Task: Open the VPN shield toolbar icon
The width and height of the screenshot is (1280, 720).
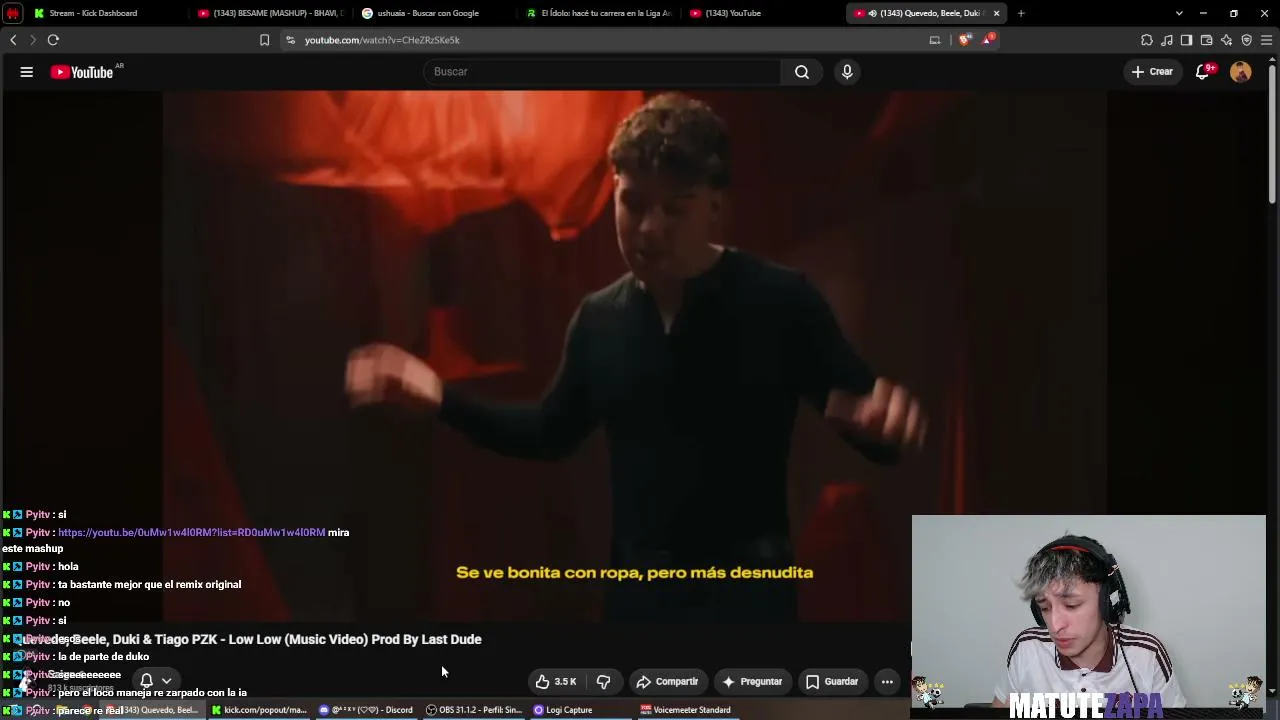Action: pyautogui.click(x=1247, y=40)
